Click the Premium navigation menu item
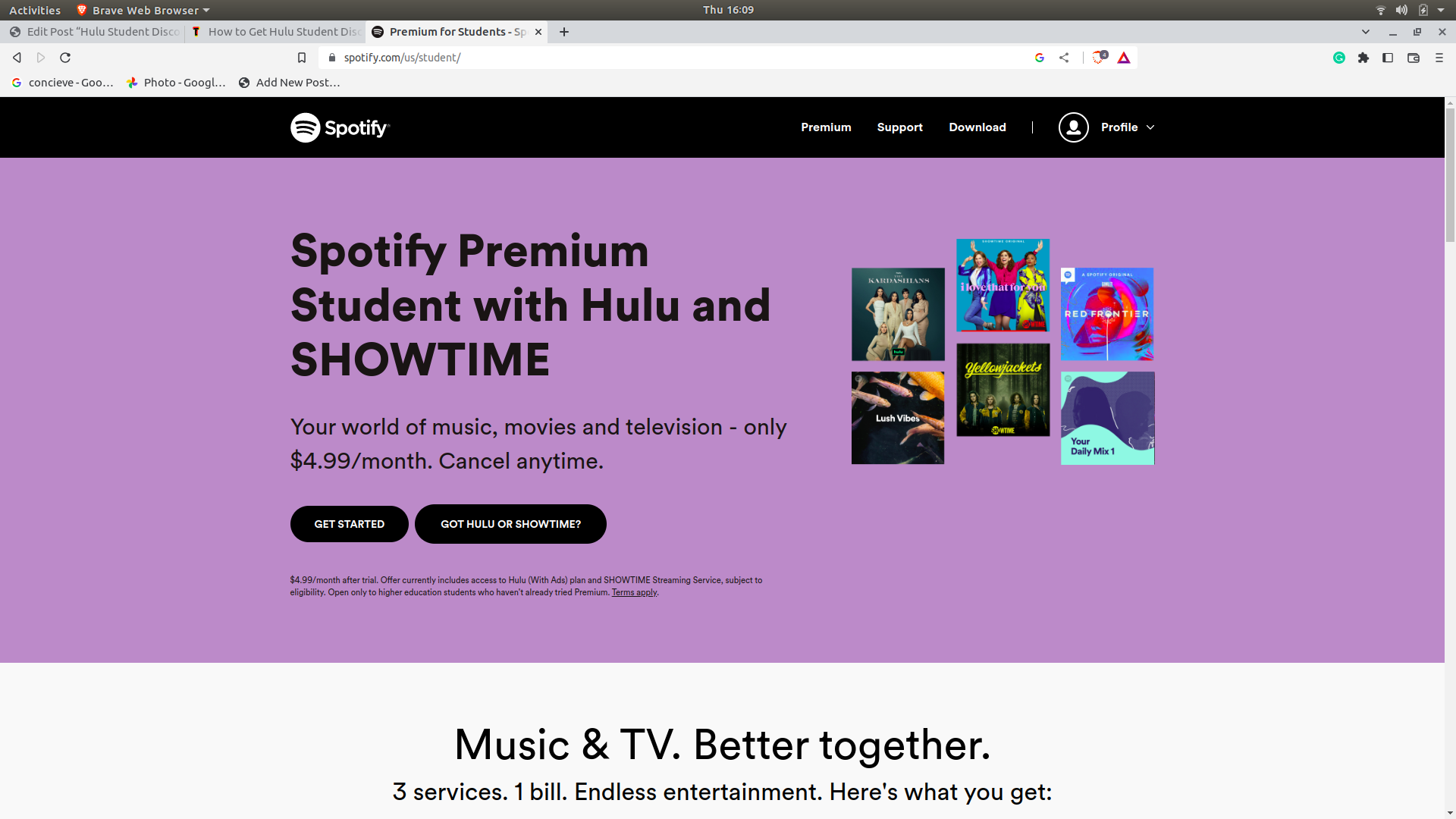Screen dimensions: 1456x819 click(x=825, y=127)
